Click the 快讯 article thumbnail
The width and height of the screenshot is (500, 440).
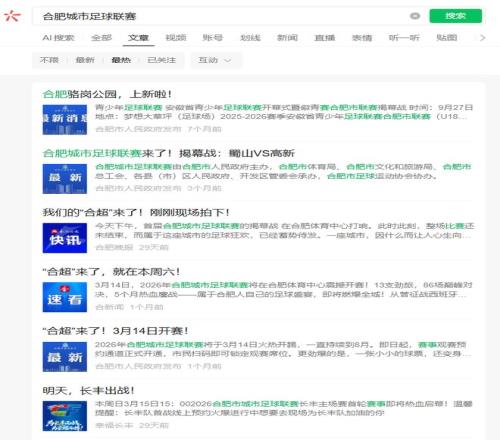(x=65, y=238)
